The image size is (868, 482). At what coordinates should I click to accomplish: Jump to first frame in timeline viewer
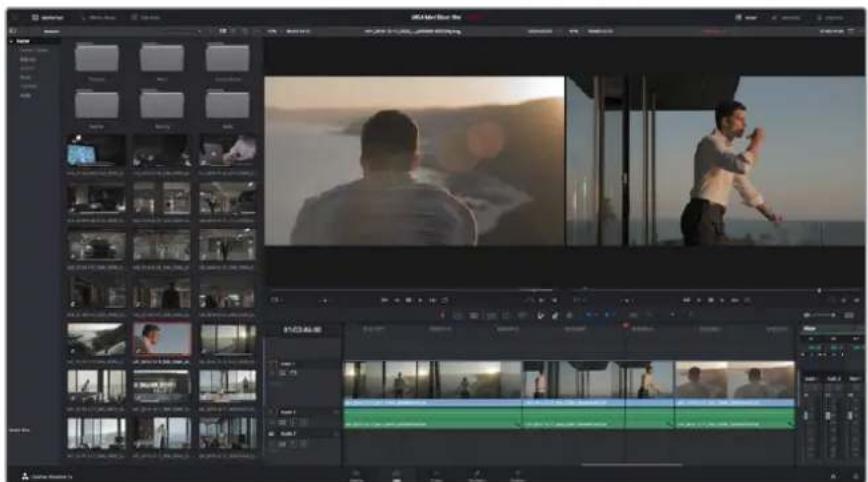click(x=686, y=300)
